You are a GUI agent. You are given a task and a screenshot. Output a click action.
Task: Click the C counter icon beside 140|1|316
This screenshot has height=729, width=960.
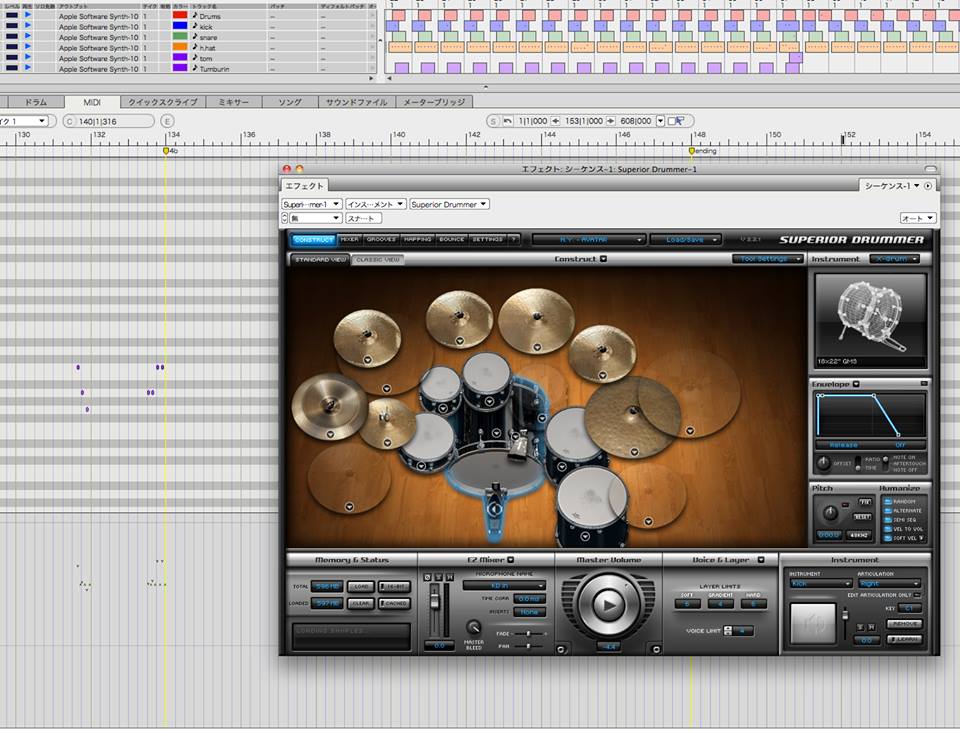[69, 121]
